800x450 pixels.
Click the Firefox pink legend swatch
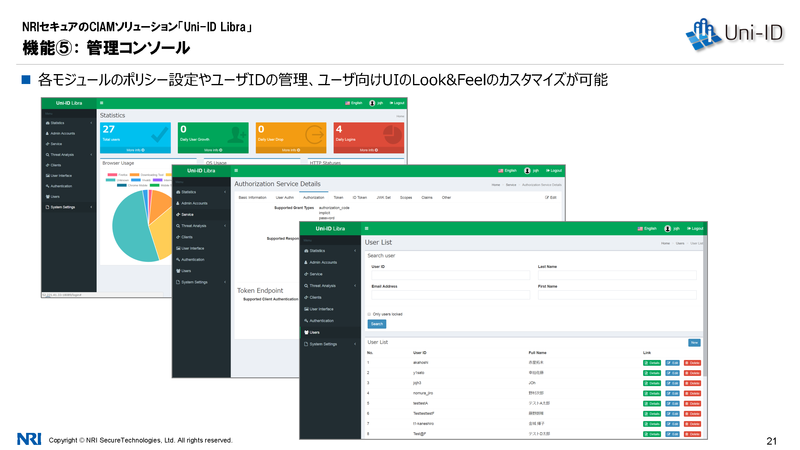pos(112,174)
